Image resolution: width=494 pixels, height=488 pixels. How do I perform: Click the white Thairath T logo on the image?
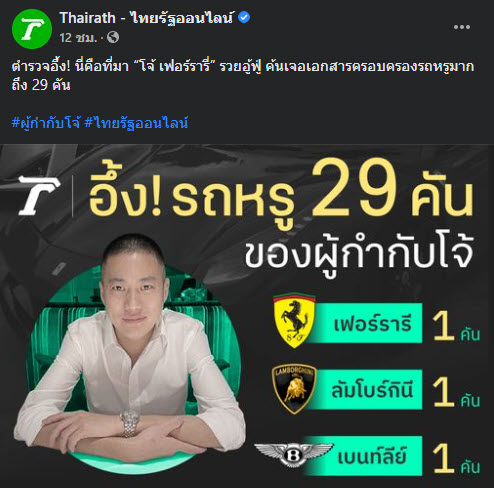click(40, 196)
